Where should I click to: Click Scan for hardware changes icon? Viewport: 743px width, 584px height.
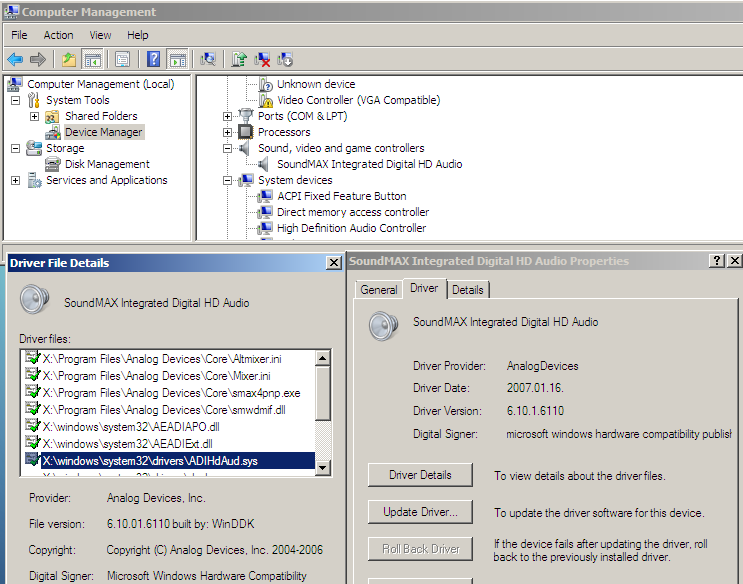point(208,59)
